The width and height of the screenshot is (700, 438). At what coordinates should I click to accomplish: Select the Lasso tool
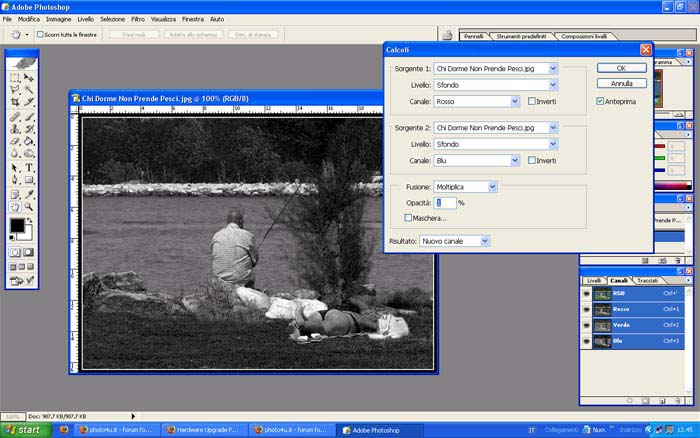[15, 90]
